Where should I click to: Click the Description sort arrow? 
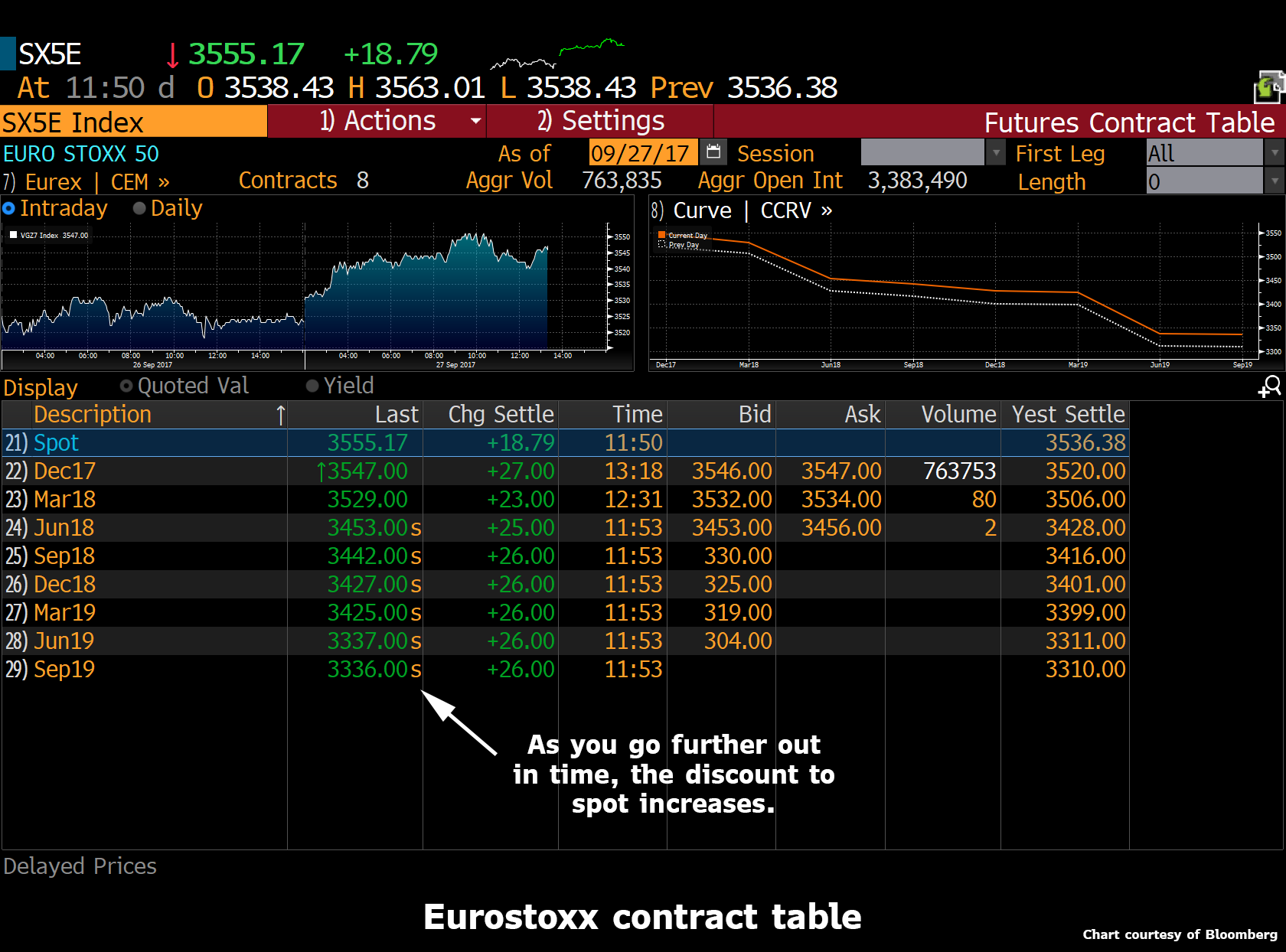point(281,415)
